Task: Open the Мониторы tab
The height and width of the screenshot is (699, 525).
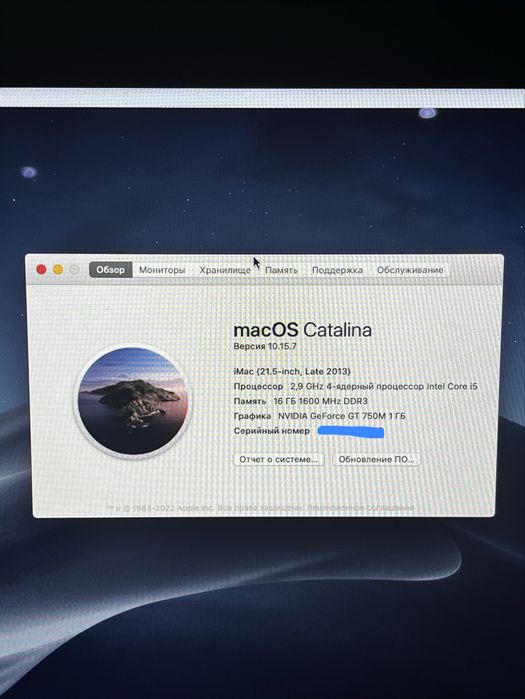Action: click(162, 270)
